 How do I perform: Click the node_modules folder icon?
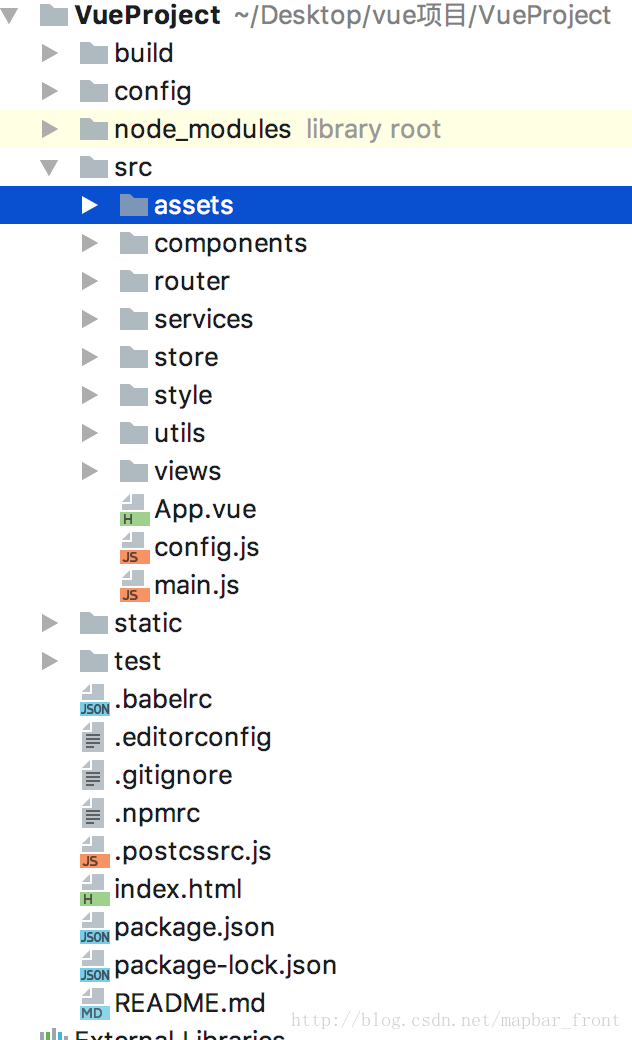coord(94,130)
